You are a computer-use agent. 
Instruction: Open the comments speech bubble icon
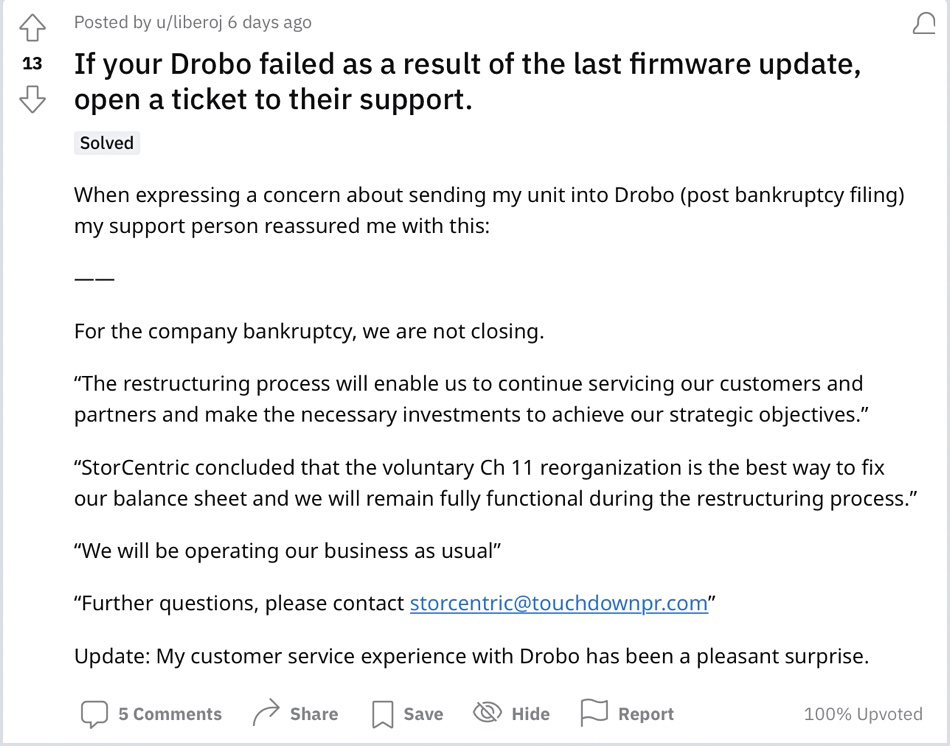95,714
